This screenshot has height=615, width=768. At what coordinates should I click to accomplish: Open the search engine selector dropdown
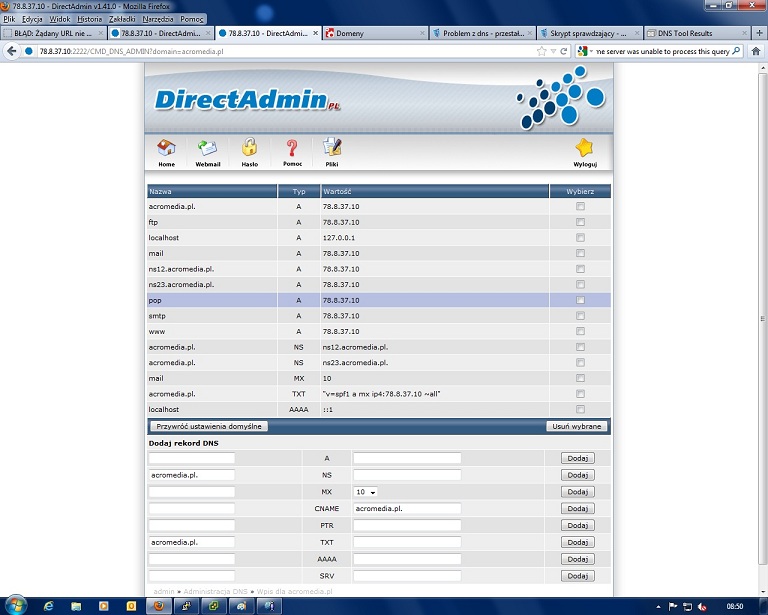pos(585,51)
